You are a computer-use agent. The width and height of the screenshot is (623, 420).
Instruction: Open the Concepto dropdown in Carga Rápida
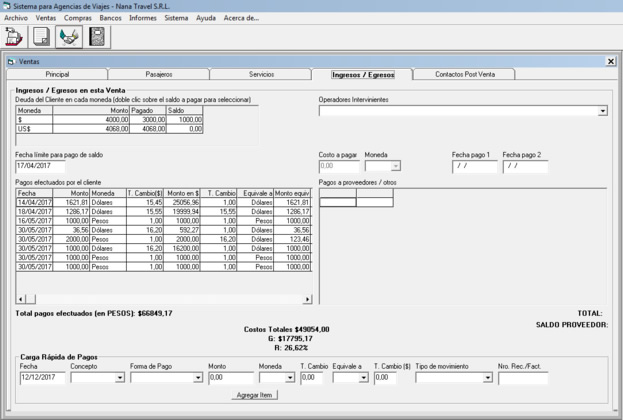pyautogui.click(x=119, y=378)
